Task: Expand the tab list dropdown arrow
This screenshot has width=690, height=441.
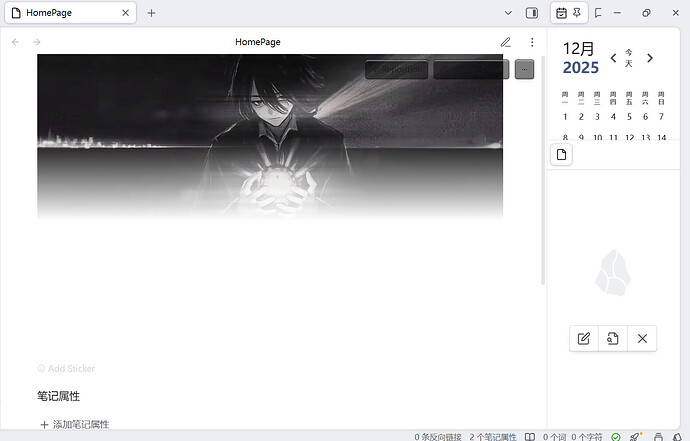Action: [x=507, y=13]
